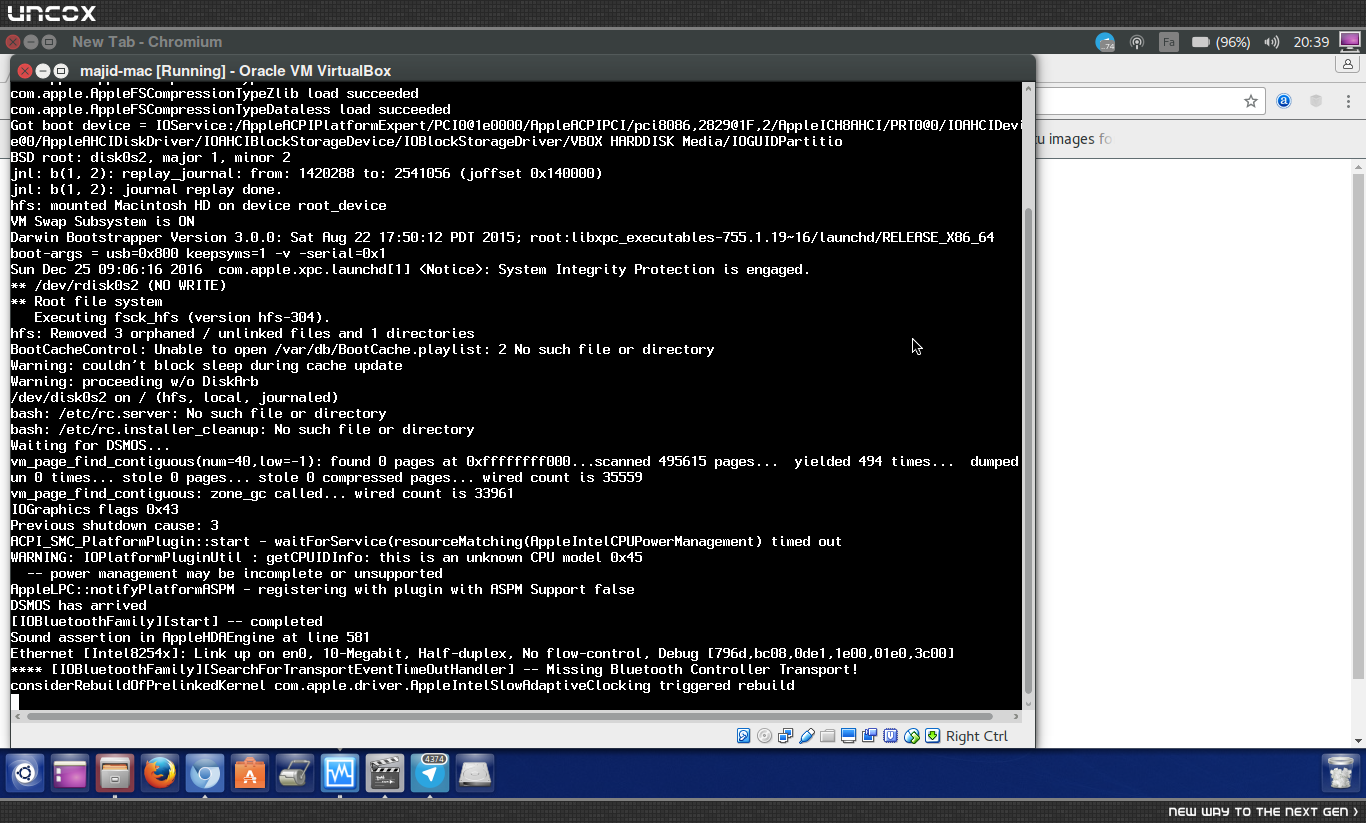The width and height of the screenshot is (1366, 823).
Task: Bookmark the page with the Chromium star icon
Action: pos(1251,101)
